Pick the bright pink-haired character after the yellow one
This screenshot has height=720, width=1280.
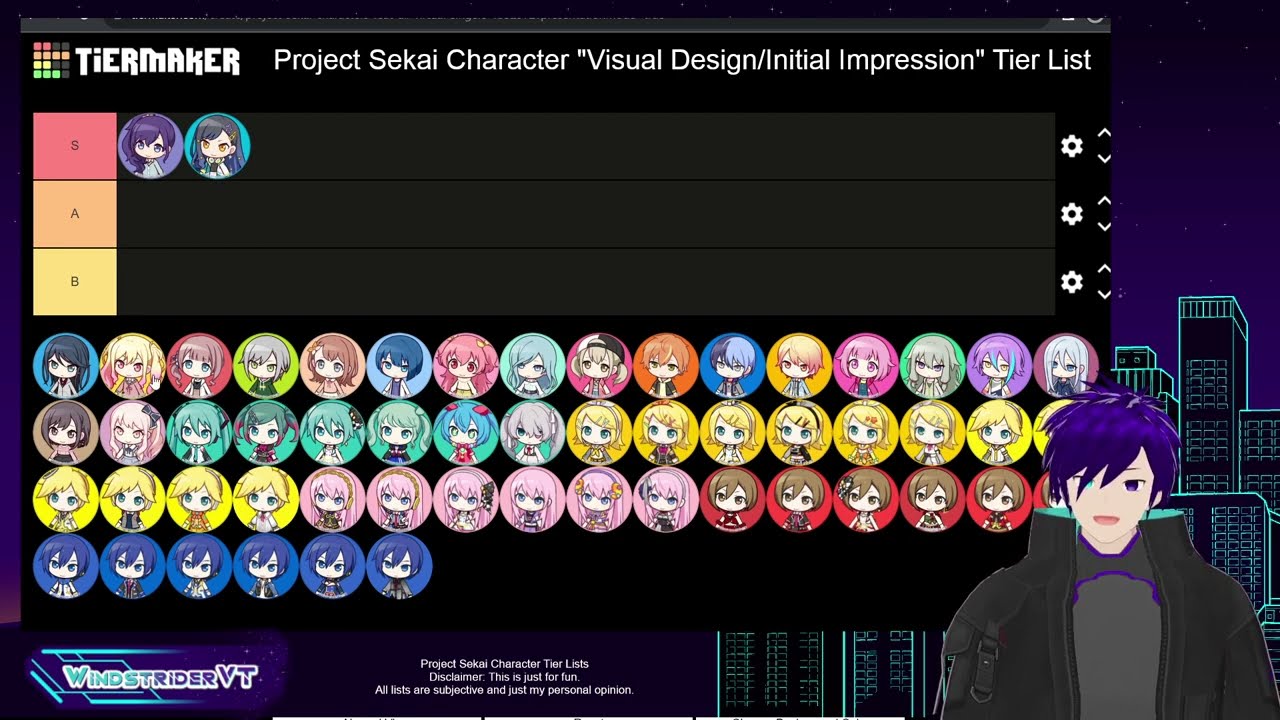click(866, 366)
